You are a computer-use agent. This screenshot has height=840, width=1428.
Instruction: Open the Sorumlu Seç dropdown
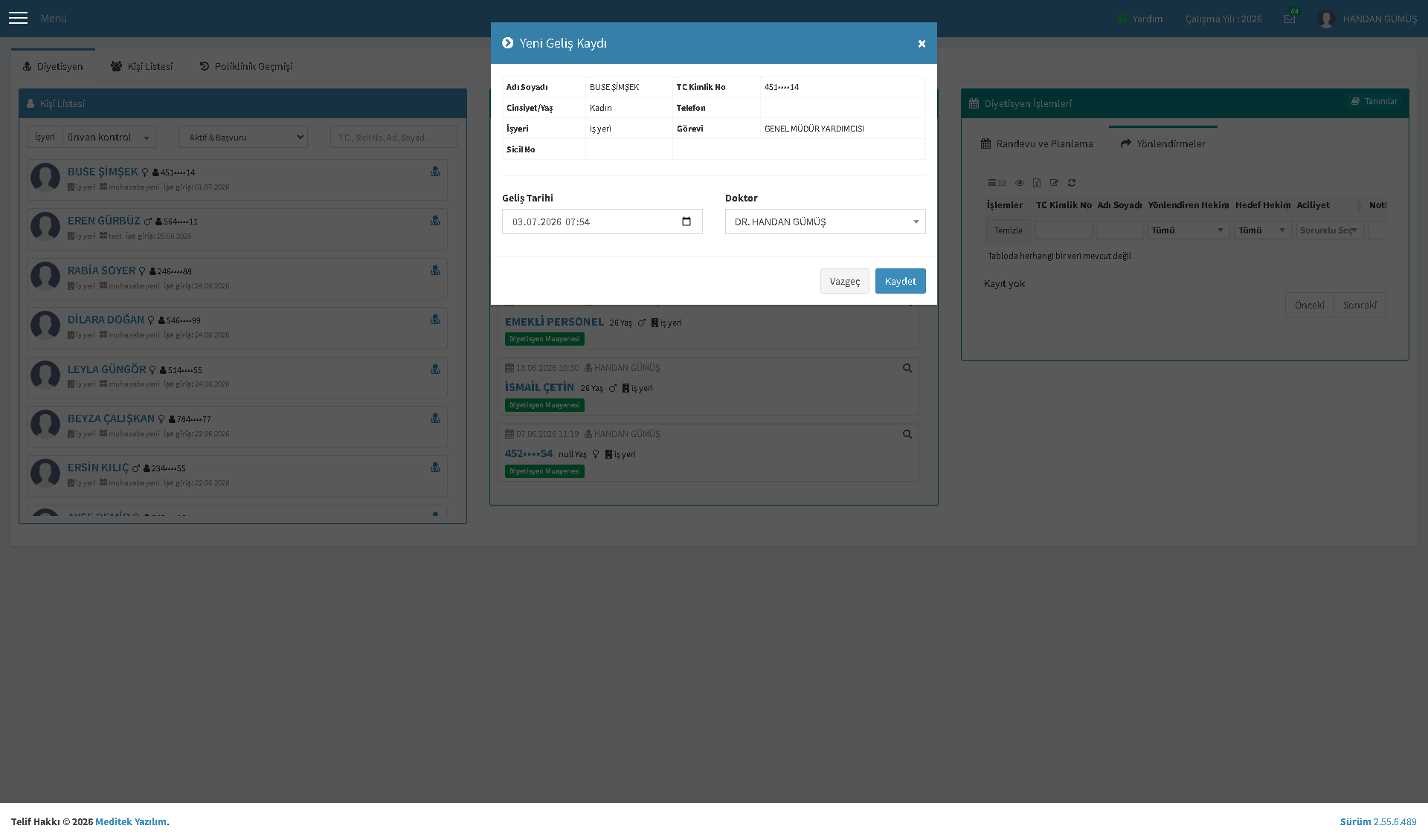(1330, 230)
